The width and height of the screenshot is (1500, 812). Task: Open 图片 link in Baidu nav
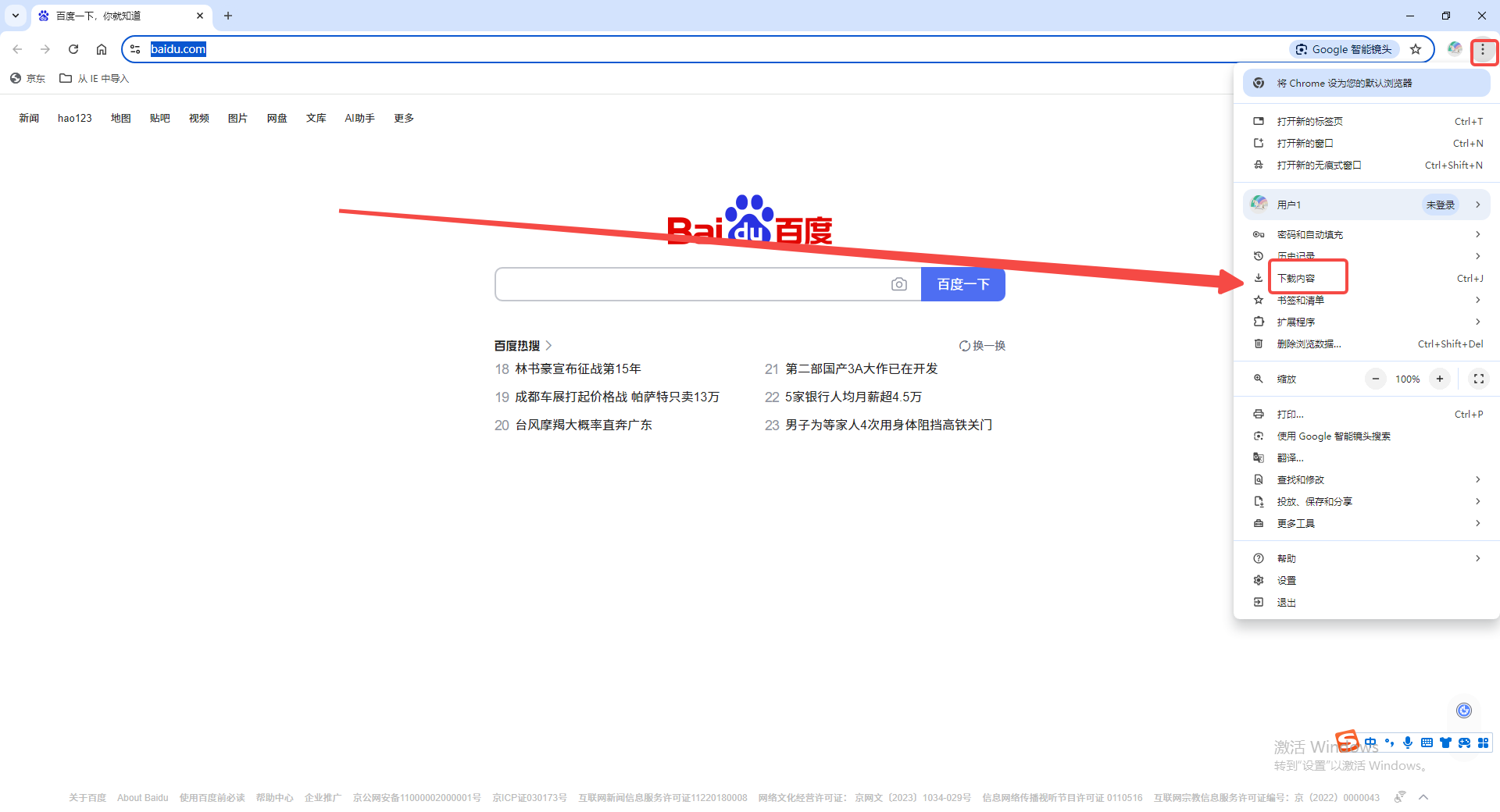[237, 118]
